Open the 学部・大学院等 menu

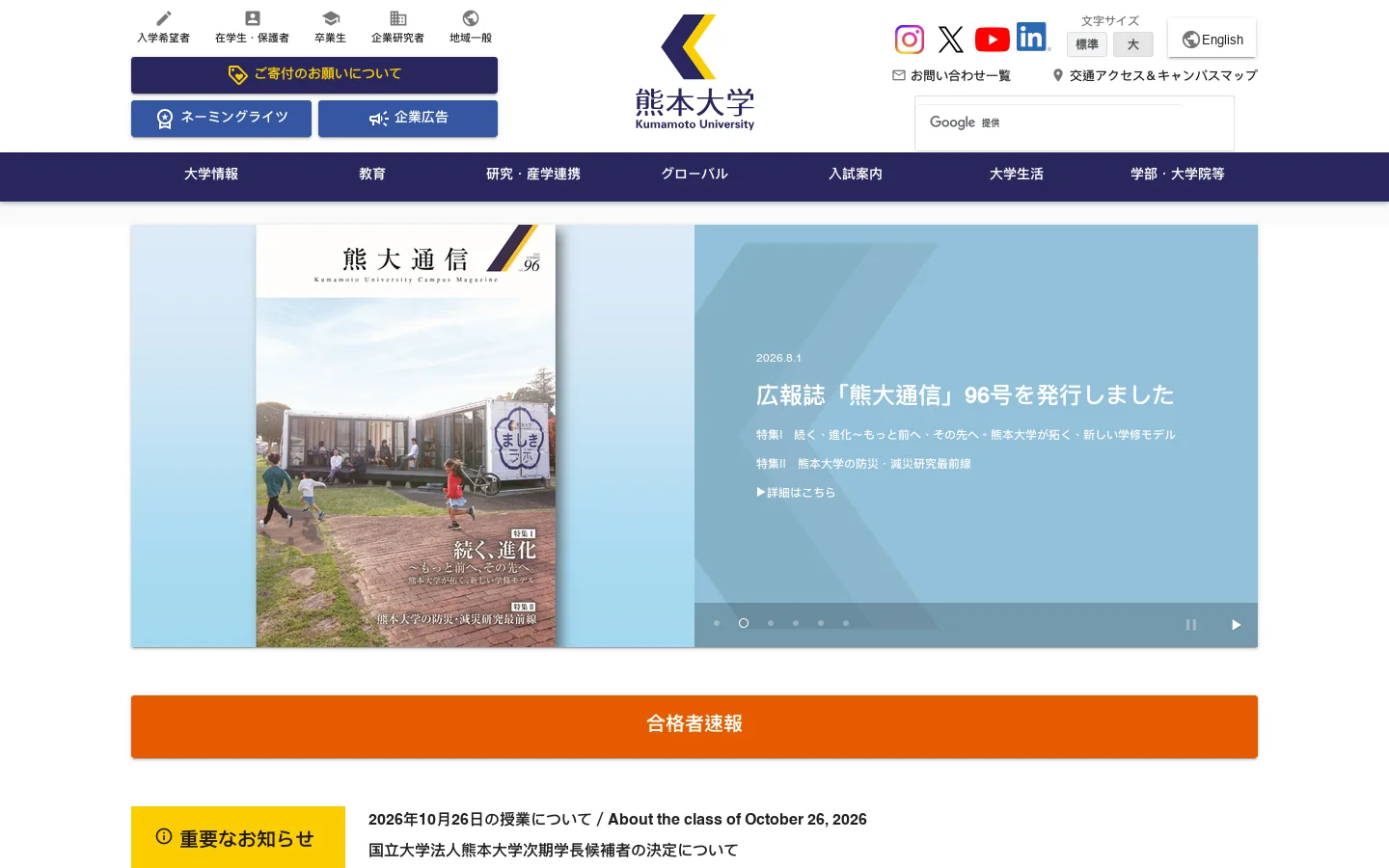tap(1178, 175)
